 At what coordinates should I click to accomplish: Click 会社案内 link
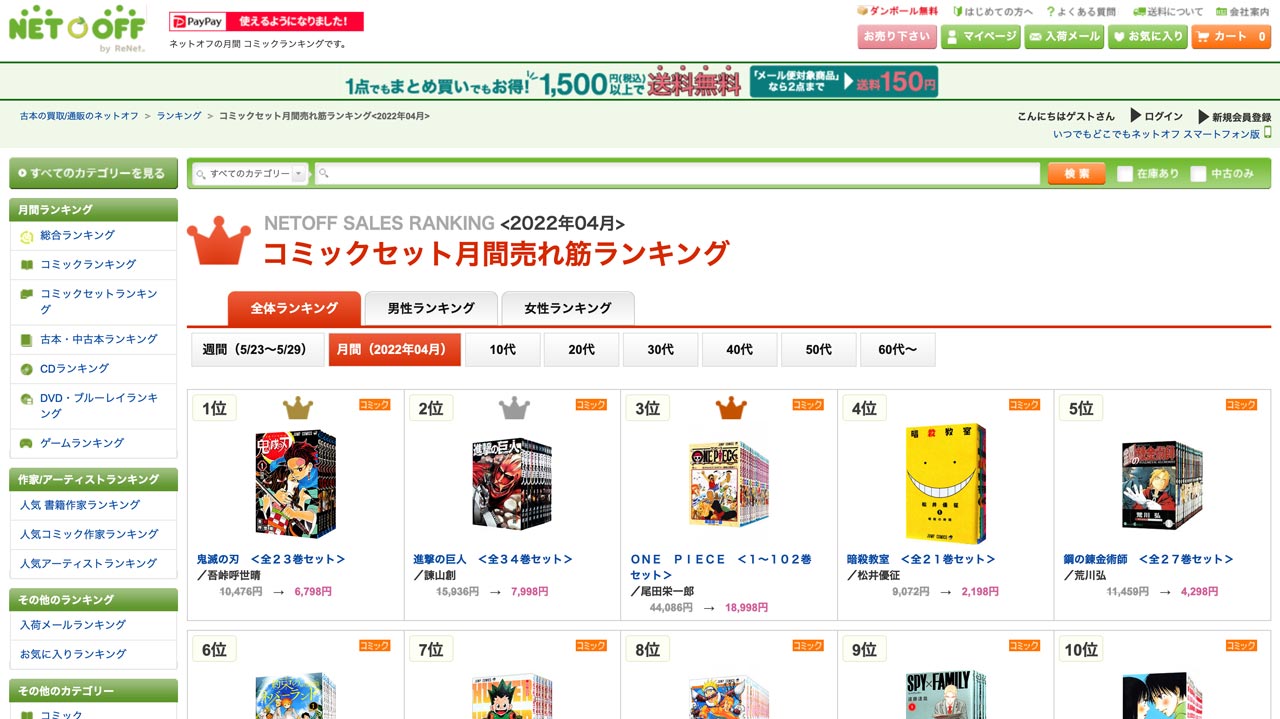(x=1243, y=11)
